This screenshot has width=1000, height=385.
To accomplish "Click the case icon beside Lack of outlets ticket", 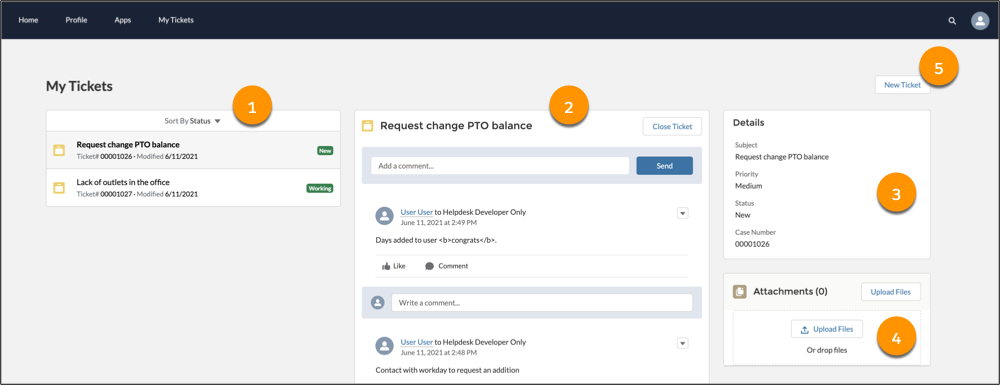I will [x=59, y=188].
